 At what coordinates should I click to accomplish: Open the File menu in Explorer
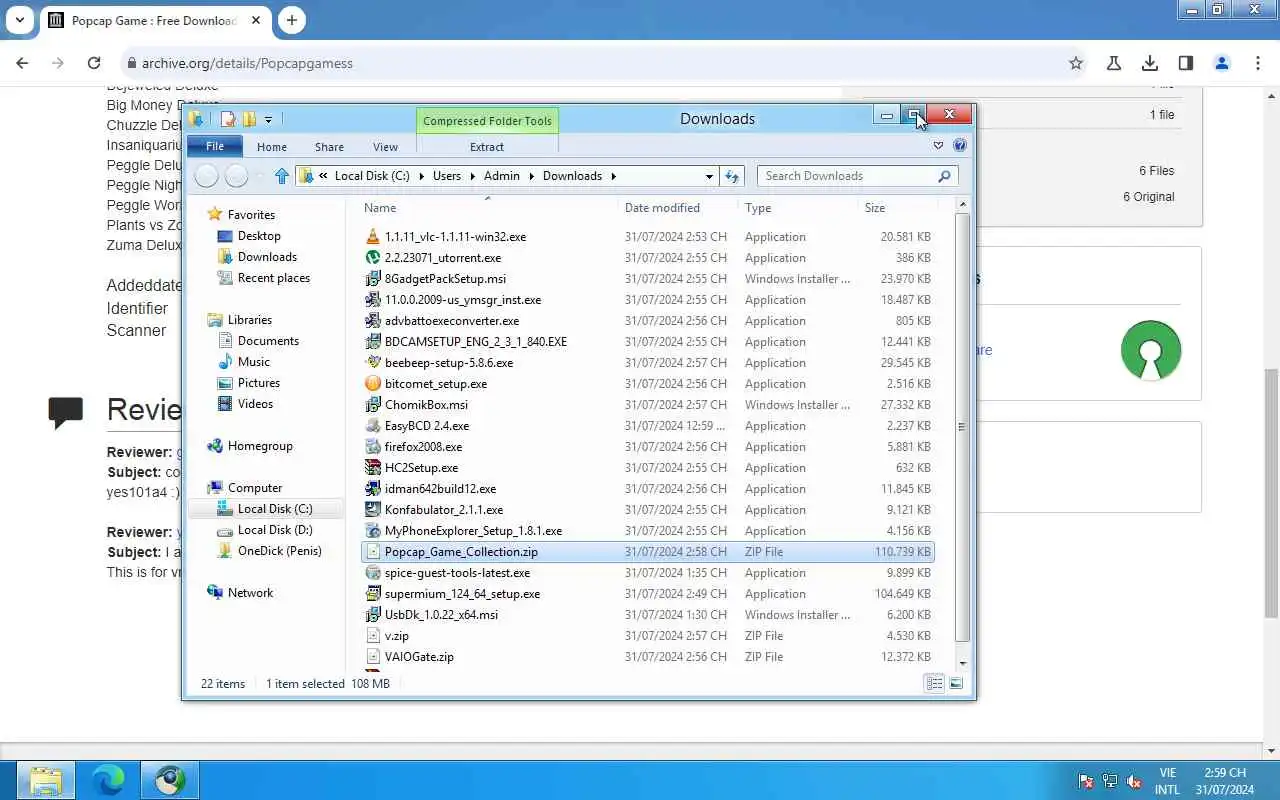coord(215,147)
